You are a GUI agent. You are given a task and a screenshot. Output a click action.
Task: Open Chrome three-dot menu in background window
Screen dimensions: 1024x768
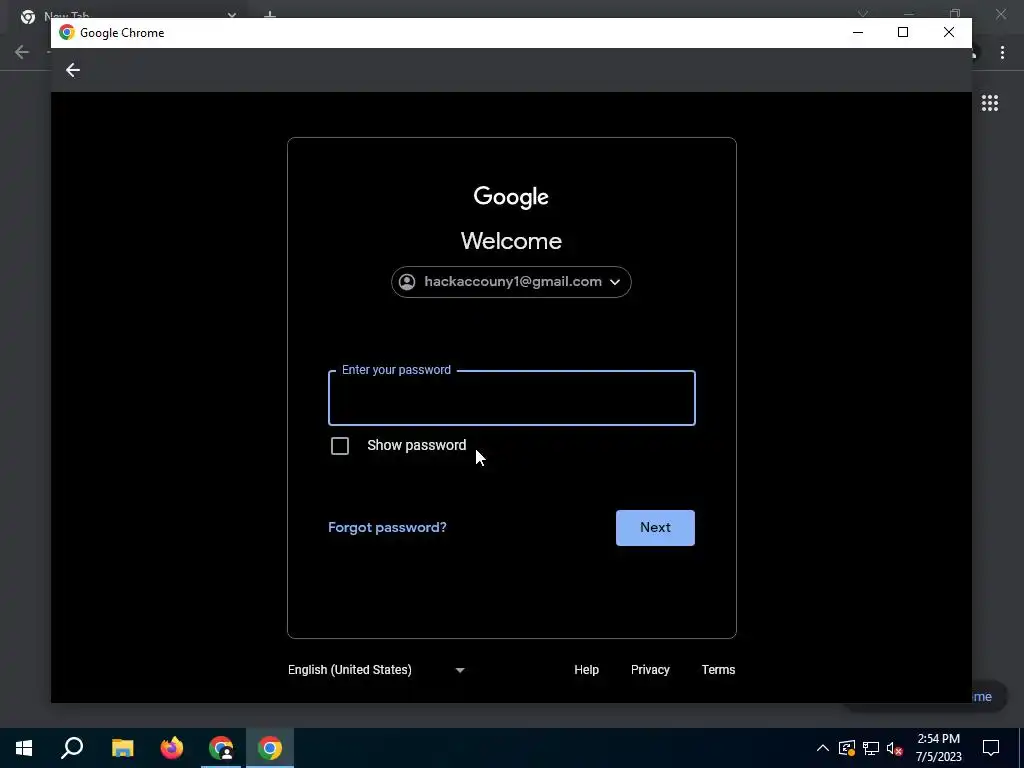[1002, 52]
